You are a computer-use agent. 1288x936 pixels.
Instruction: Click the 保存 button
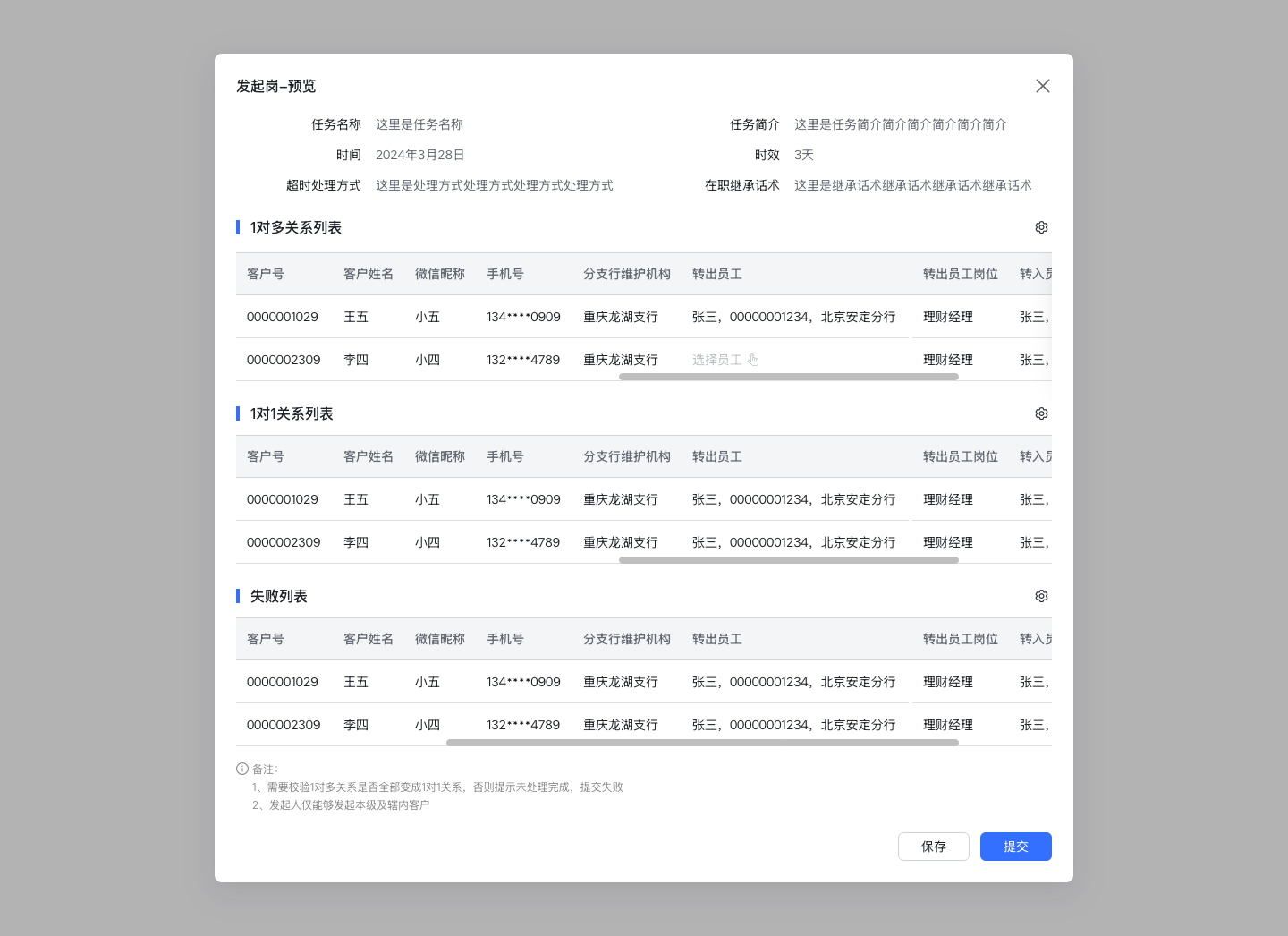(x=934, y=847)
